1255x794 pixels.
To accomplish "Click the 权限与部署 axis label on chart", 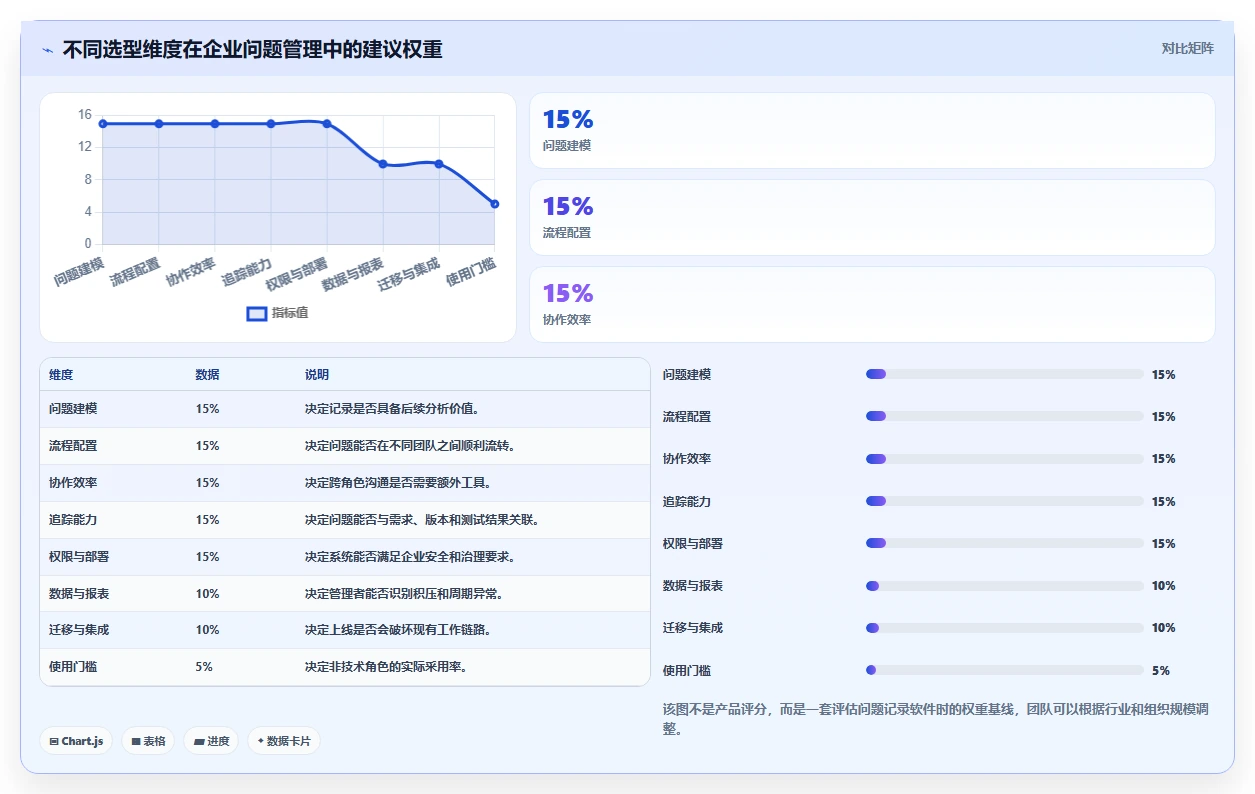I will (x=297, y=273).
